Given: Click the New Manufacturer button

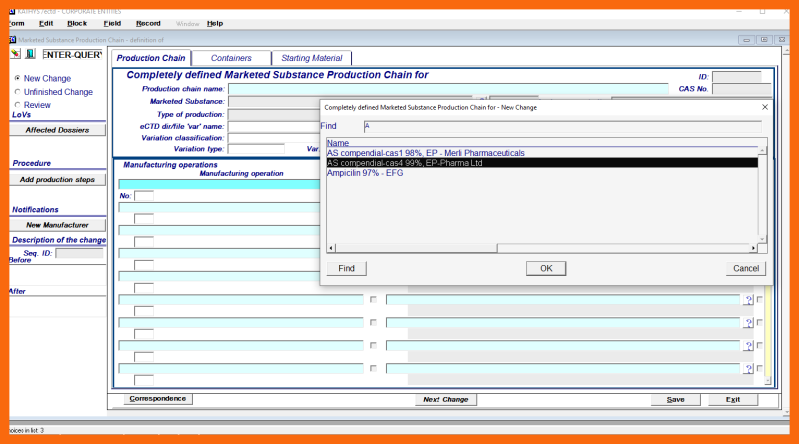Looking at the screenshot, I should coord(58,225).
